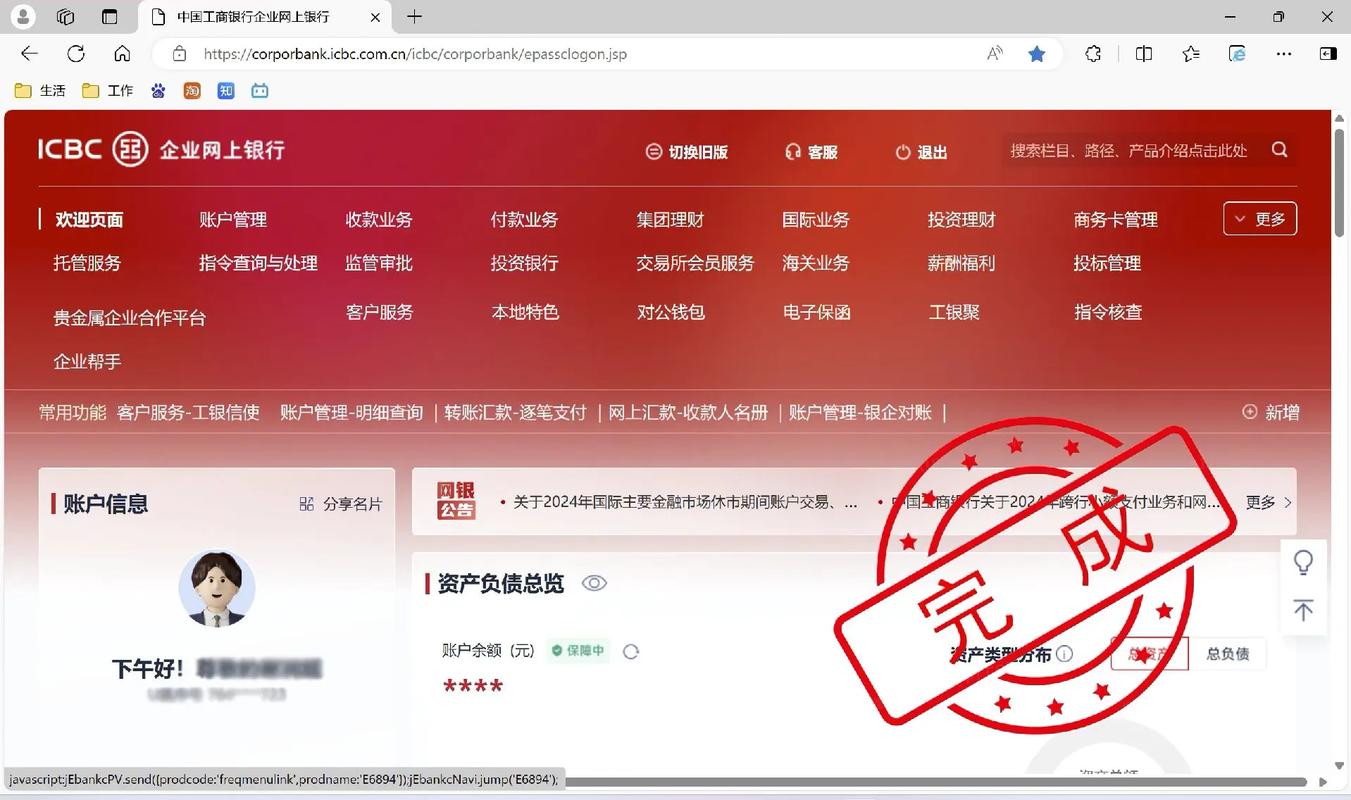The height and width of the screenshot is (800, 1351).
Task: Open the 指令查询与处理 menu
Action: [258, 263]
